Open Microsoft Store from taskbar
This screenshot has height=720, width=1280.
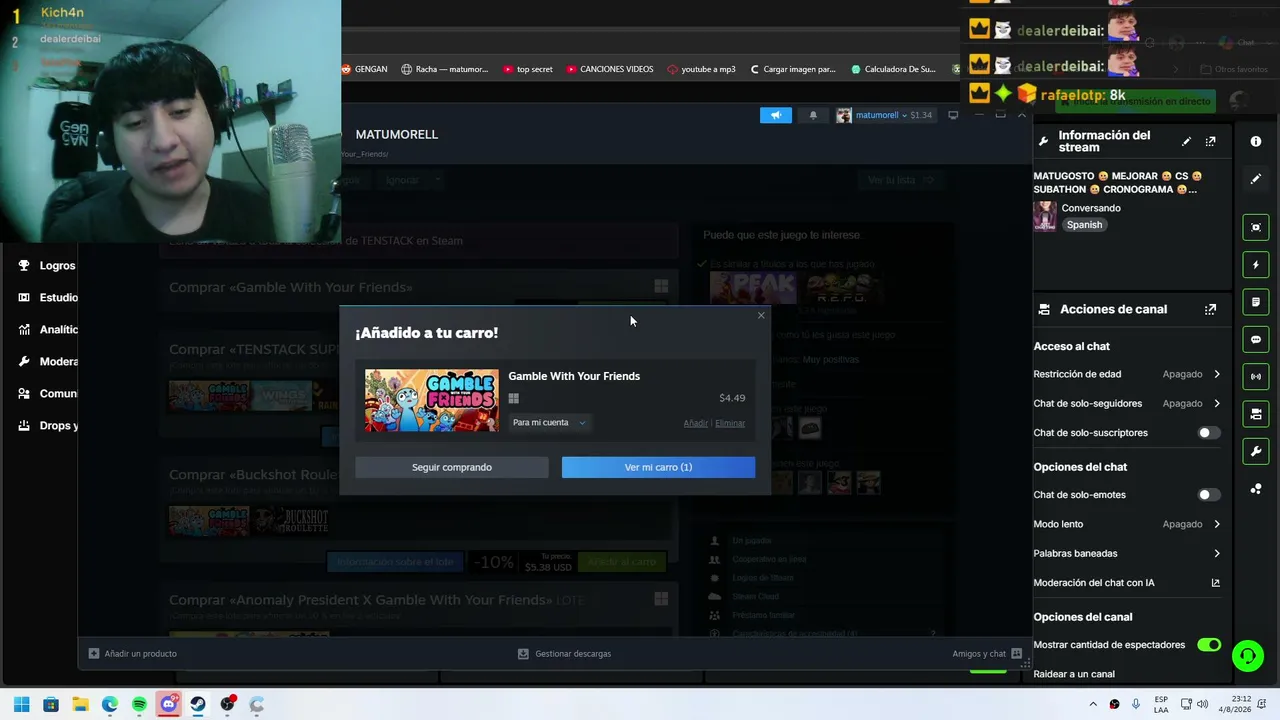(51, 704)
